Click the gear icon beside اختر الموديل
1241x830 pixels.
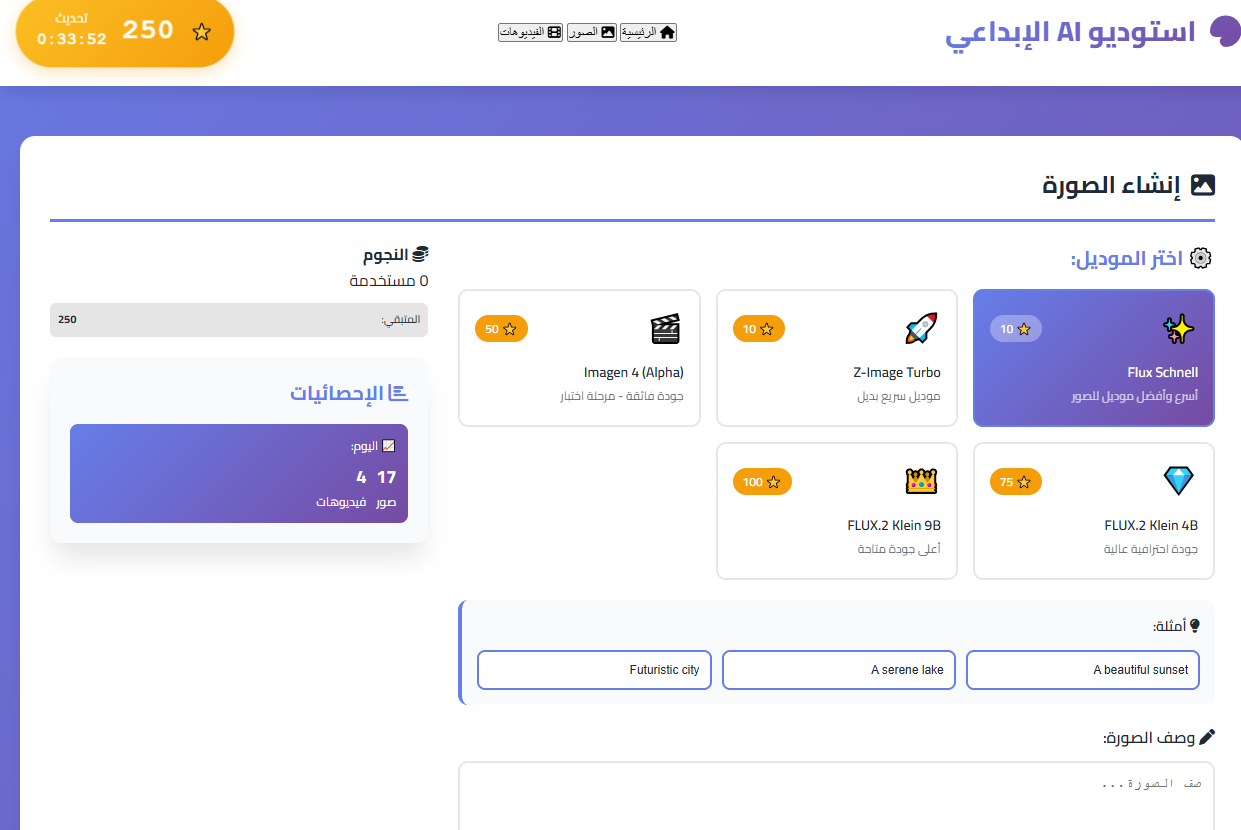(x=1201, y=258)
